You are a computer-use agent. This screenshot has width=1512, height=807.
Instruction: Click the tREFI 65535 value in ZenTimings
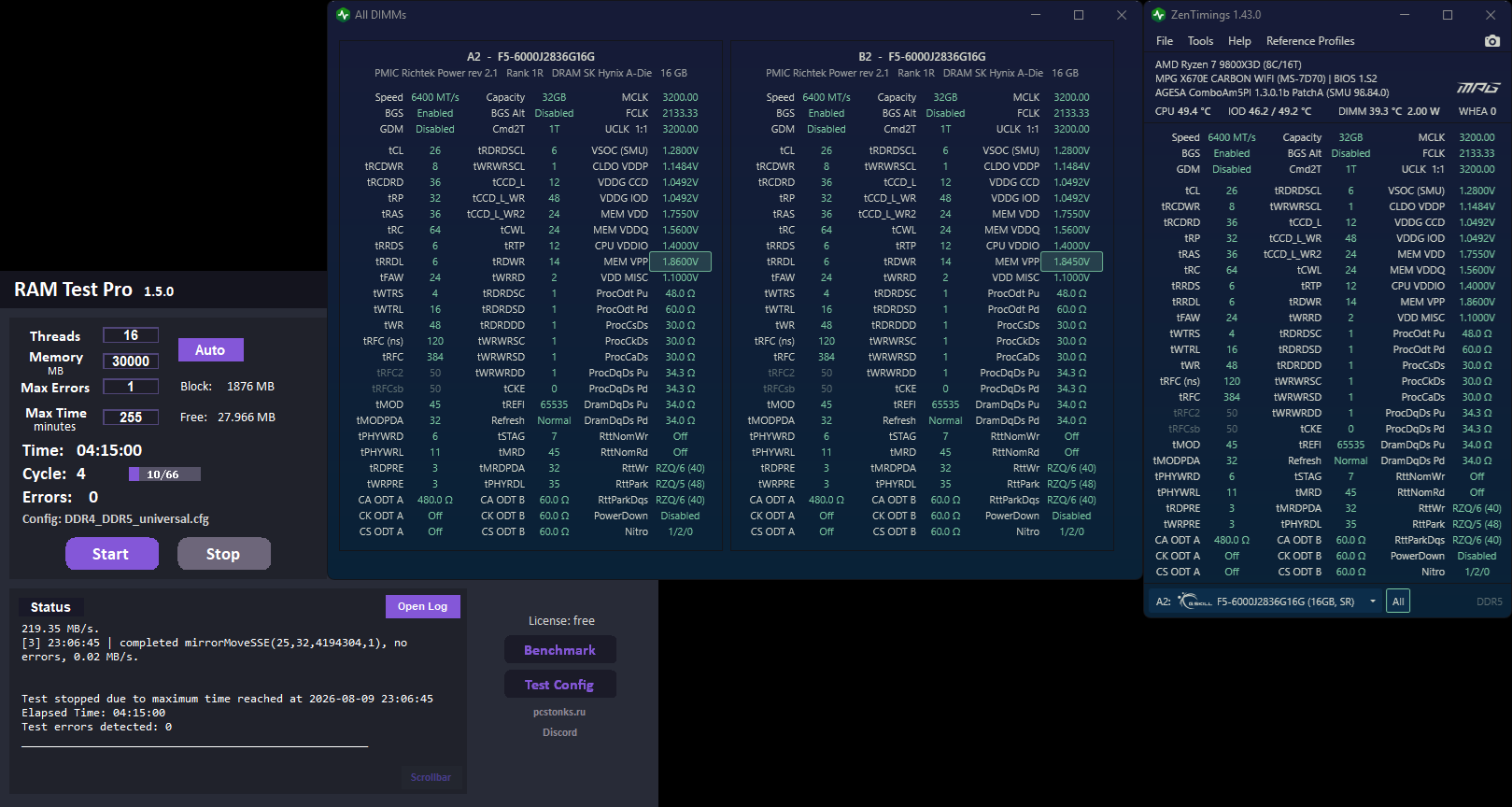1350,445
